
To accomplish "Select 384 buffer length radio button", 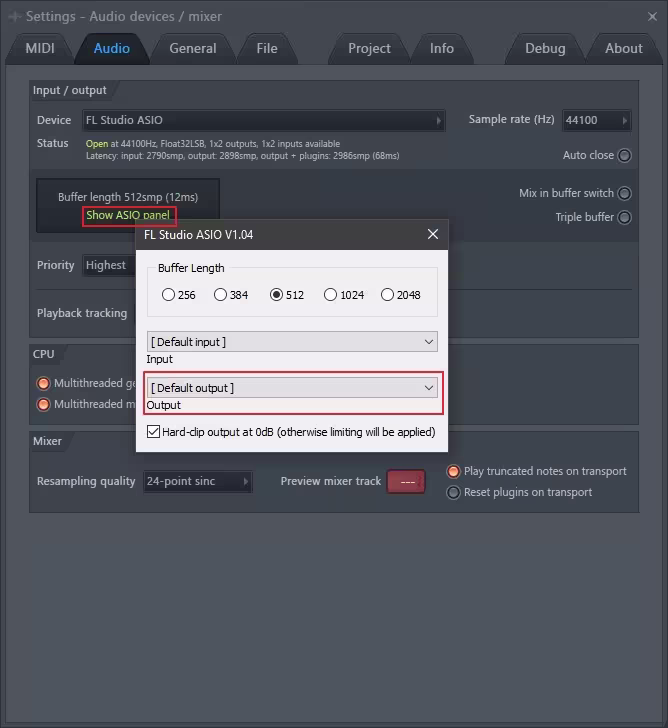I will [x=220, y=295].
